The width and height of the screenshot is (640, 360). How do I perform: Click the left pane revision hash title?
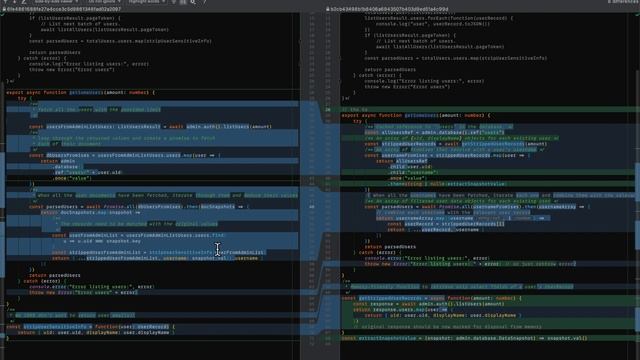point(64,9)
